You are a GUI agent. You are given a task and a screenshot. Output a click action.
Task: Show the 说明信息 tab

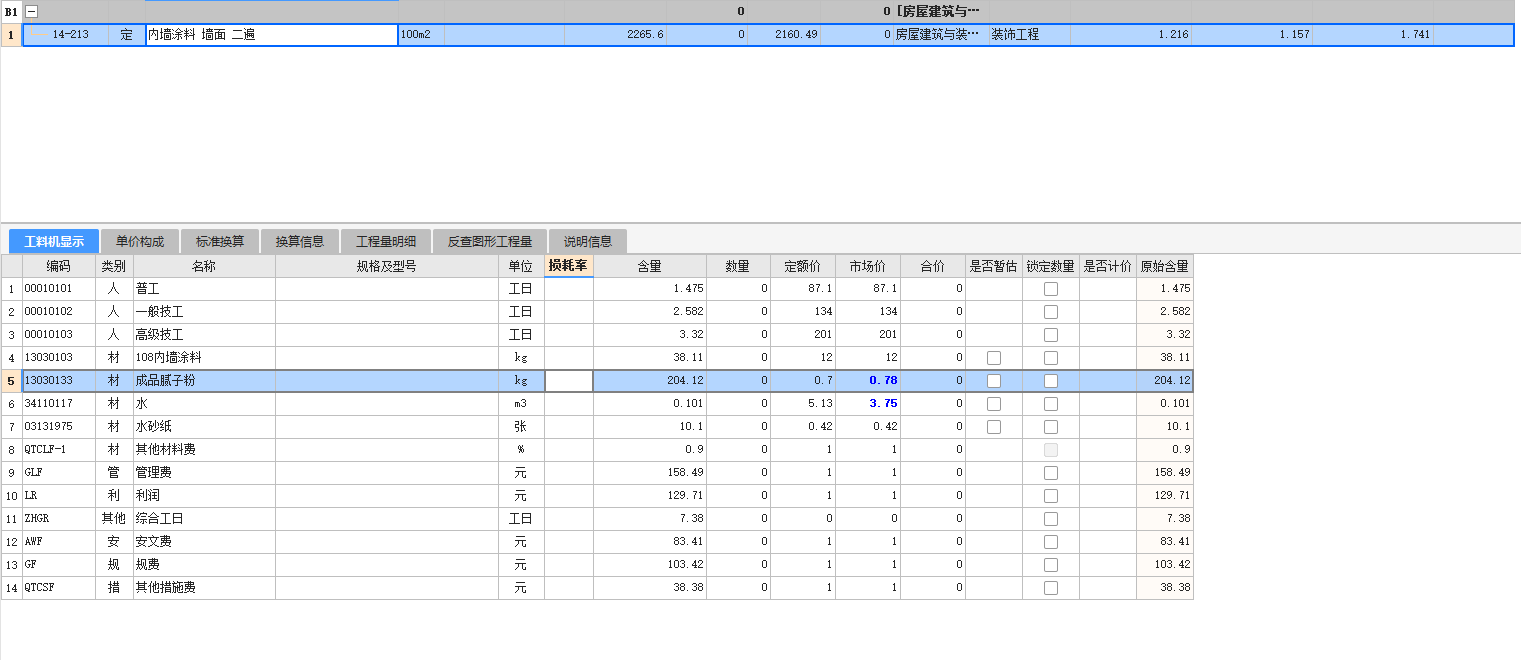pyautogui.click(x=588, y=241)
